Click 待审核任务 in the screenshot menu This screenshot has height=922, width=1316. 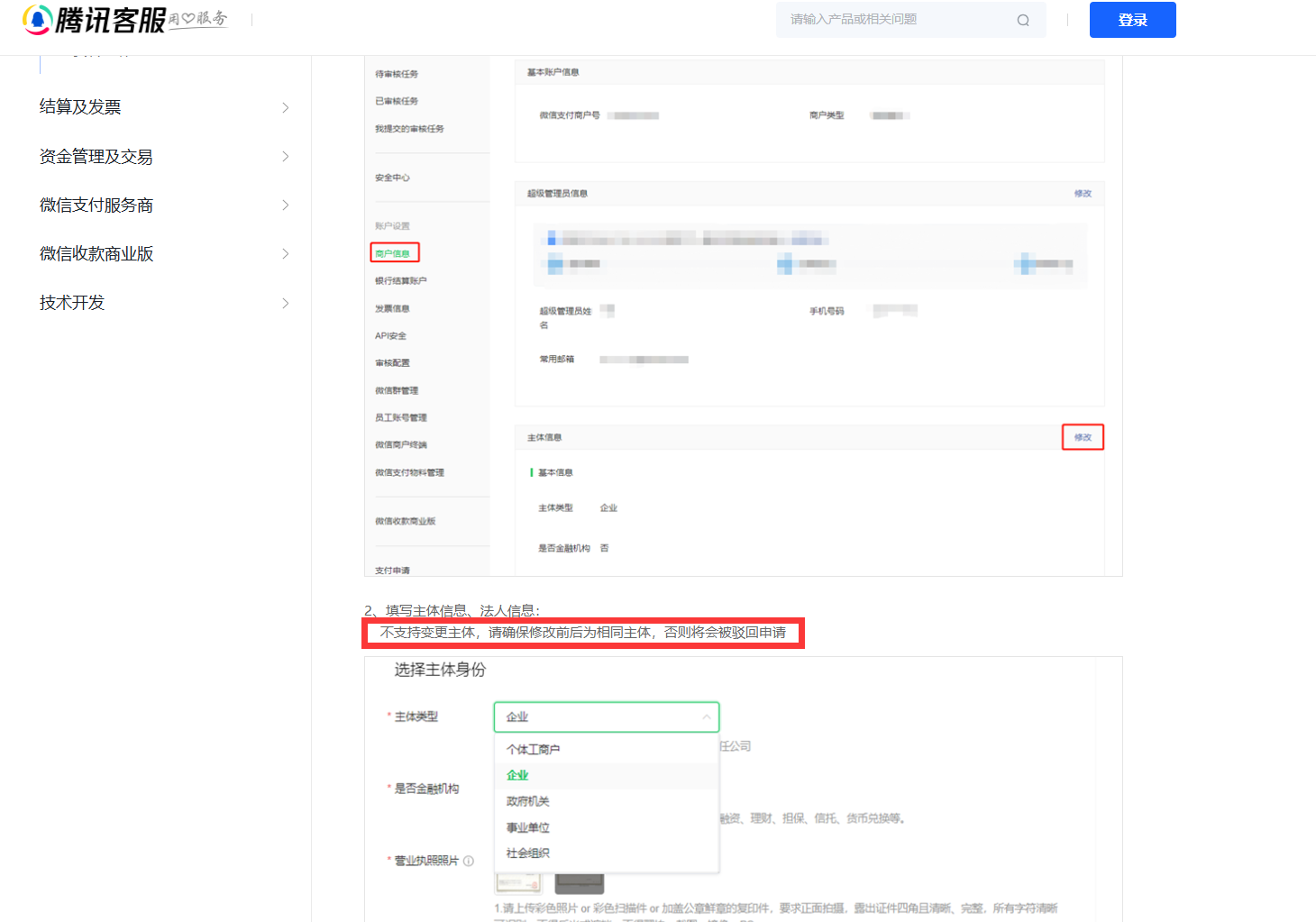[397, 74]
